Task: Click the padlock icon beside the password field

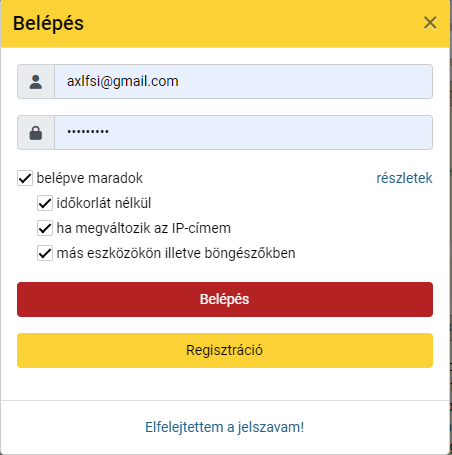Action: coord(36,133)
